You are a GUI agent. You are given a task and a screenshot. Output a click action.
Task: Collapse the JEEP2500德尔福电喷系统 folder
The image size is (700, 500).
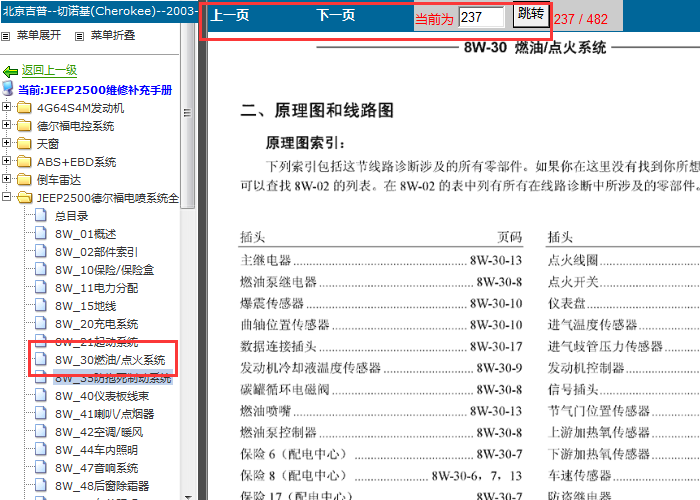6,196
